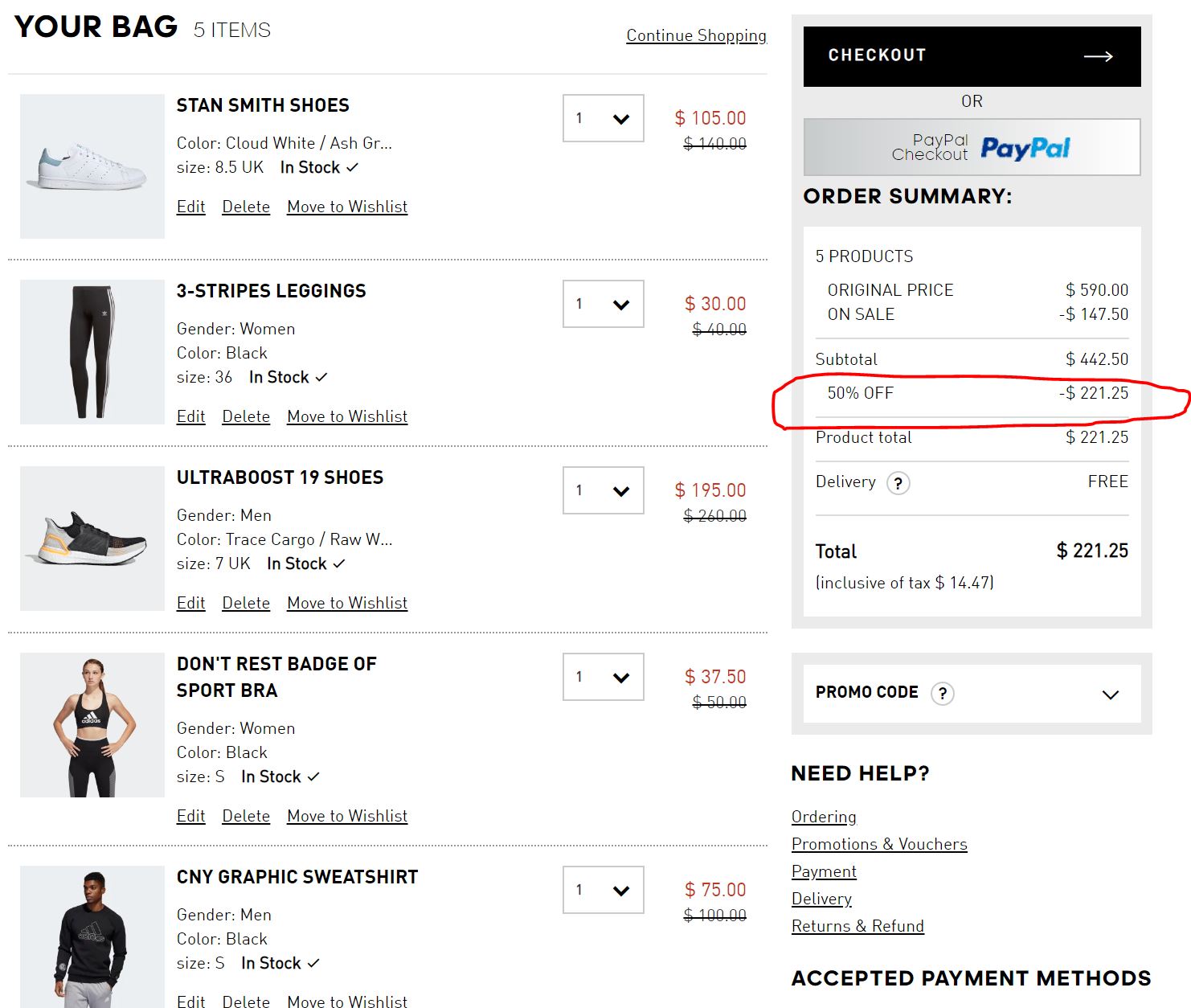Click the Promo Code help question mark icon

tap(943, 694)
